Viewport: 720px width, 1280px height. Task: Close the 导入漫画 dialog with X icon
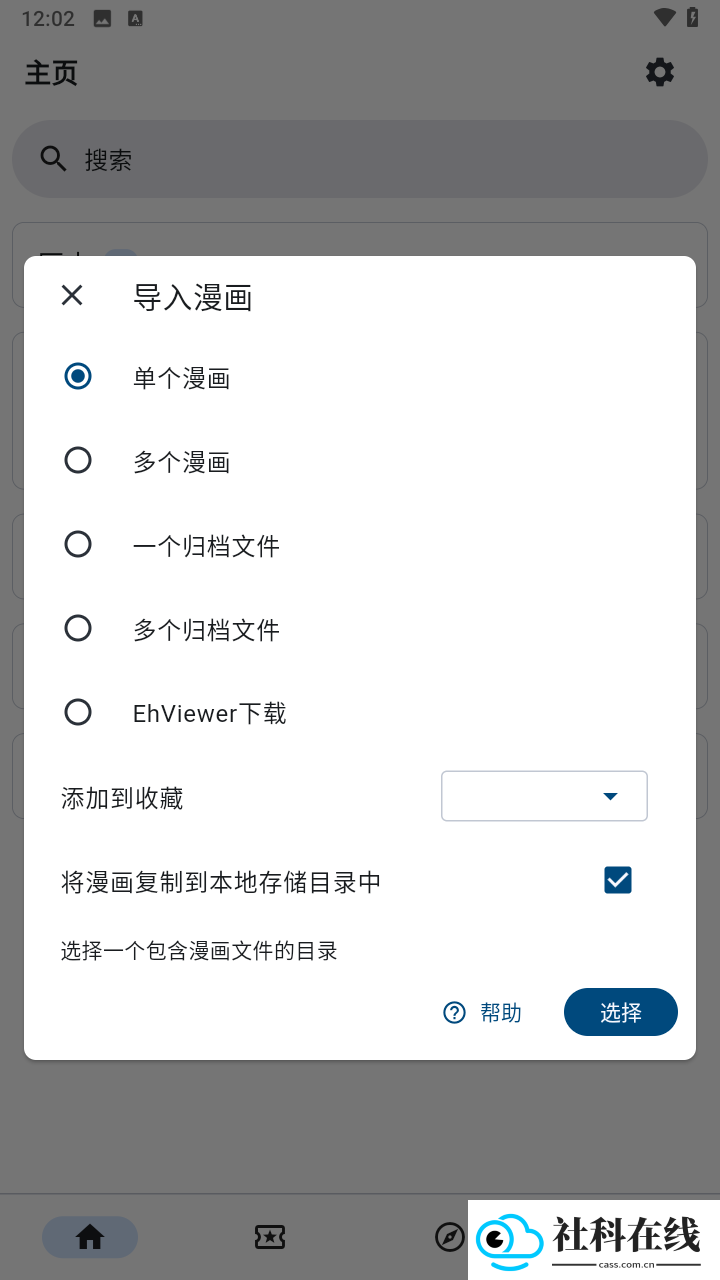pyautogui.click(x=72, y=295)
